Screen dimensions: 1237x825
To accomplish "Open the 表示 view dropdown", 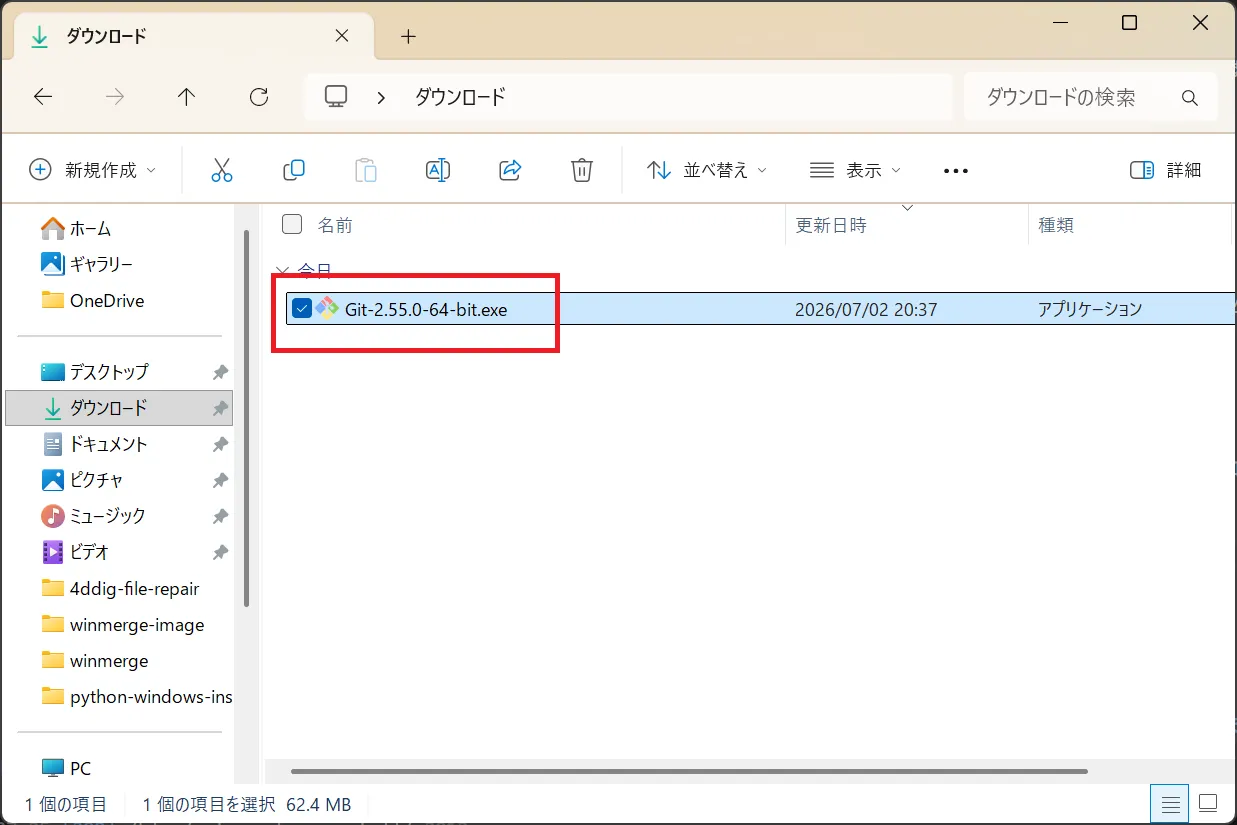I will 855,170.
